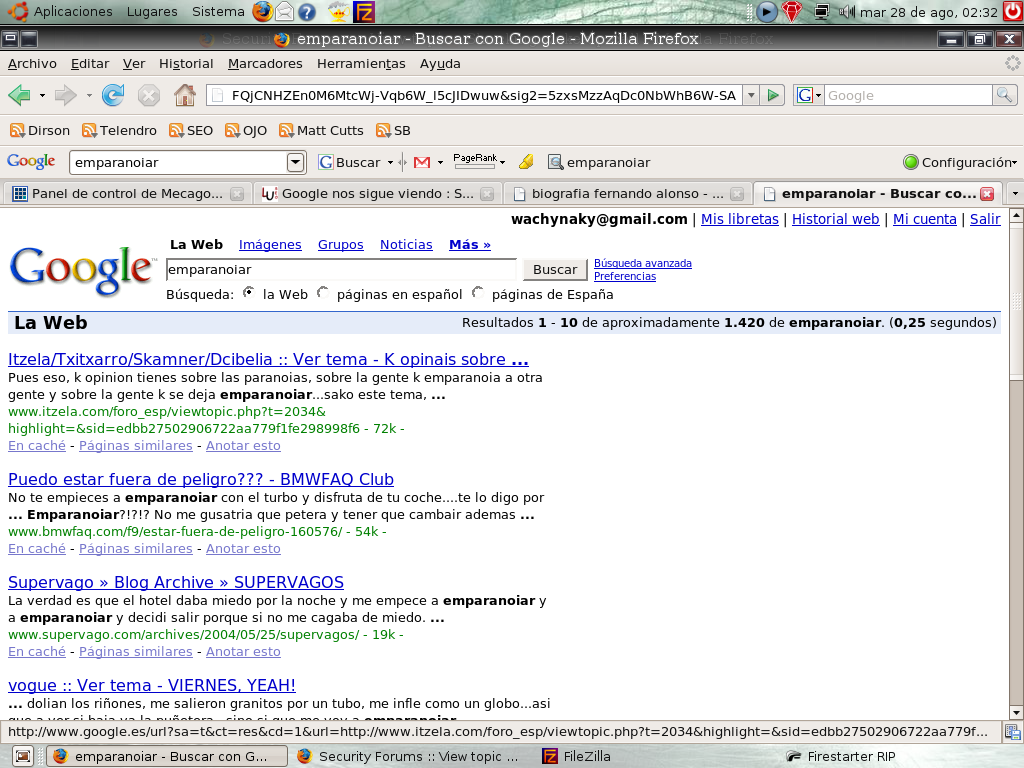Click the scrollbar up arrow
The height and width of the screenshot is (768, 1024).
click(x=1016, y=215)
